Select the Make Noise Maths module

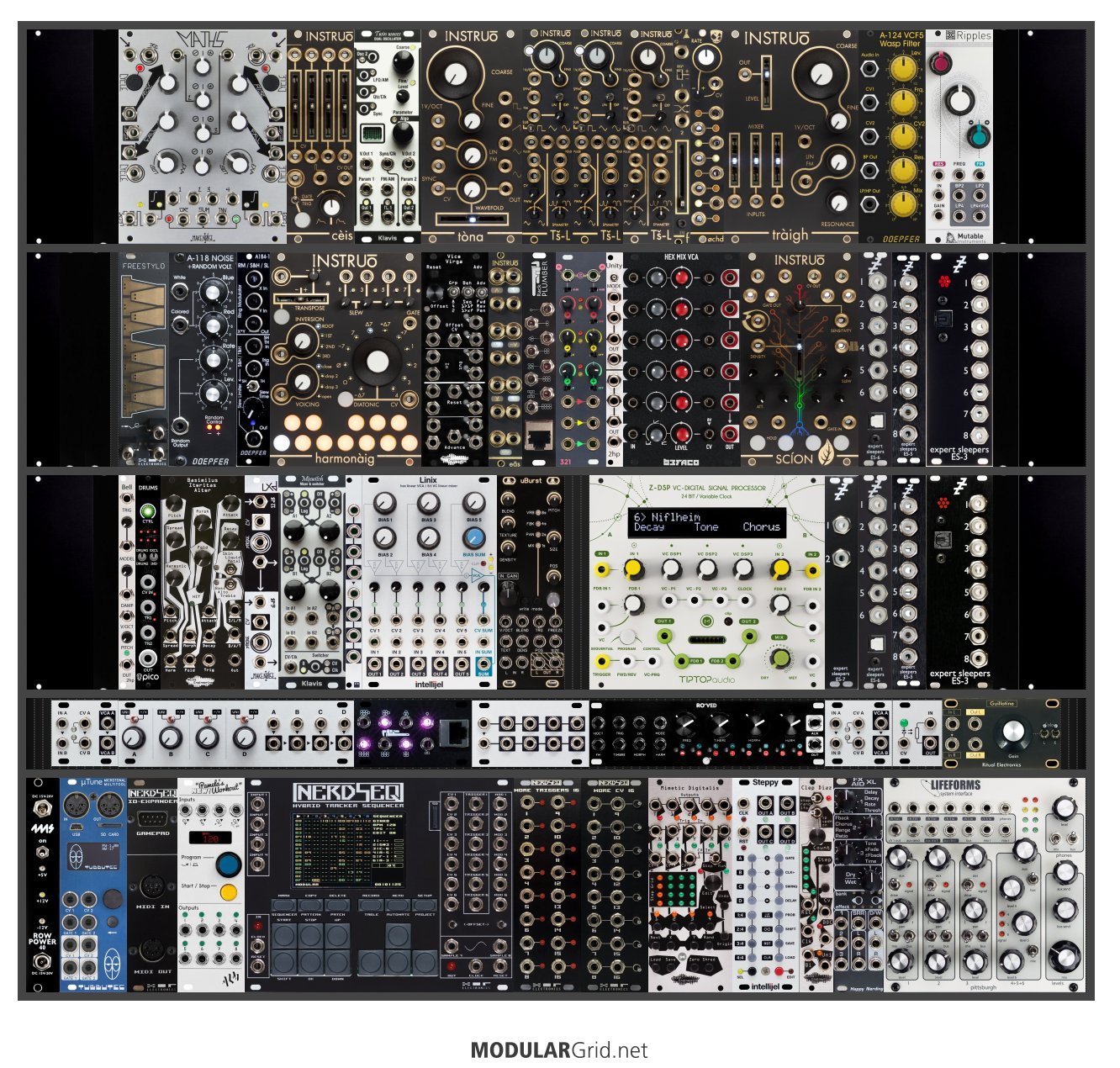(203, 136)
